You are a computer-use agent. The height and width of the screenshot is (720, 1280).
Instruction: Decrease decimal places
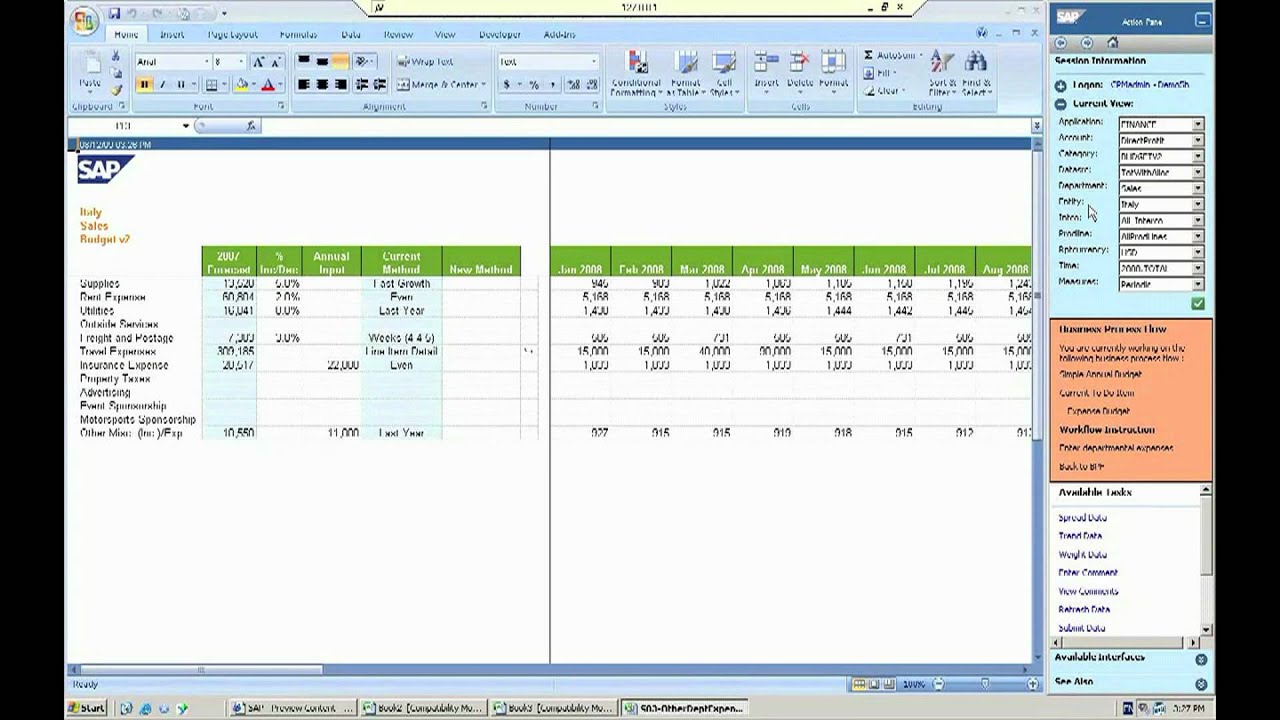(x=591, y=85)
